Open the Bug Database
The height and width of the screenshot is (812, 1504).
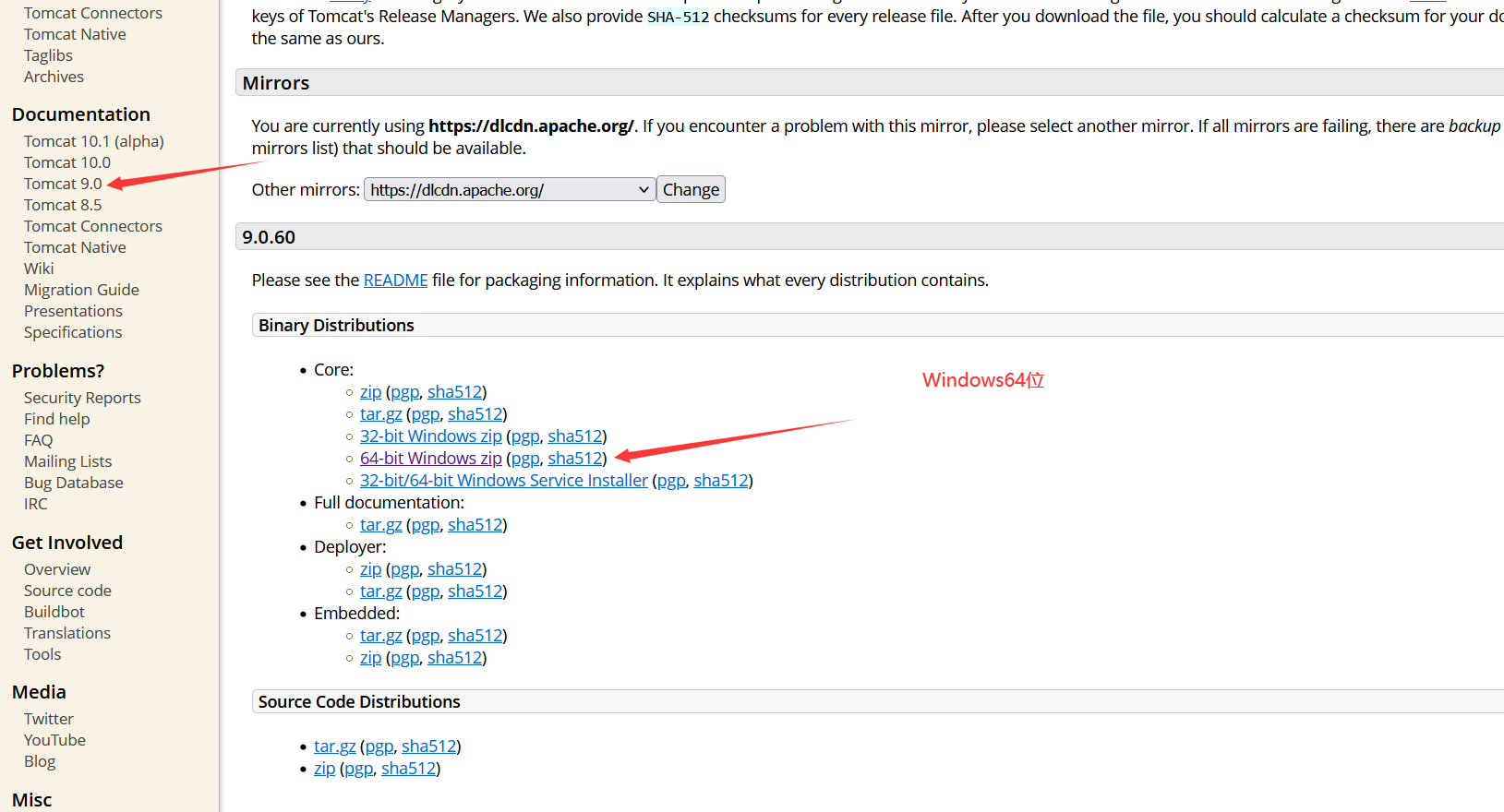pos(74,483)
